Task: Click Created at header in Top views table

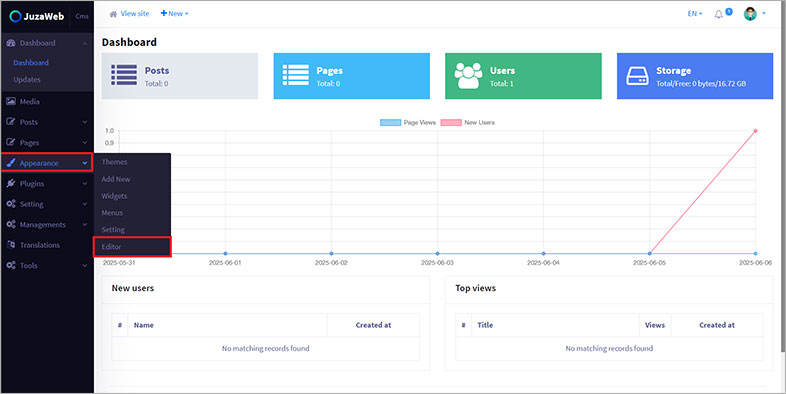Action: (717, 325)
